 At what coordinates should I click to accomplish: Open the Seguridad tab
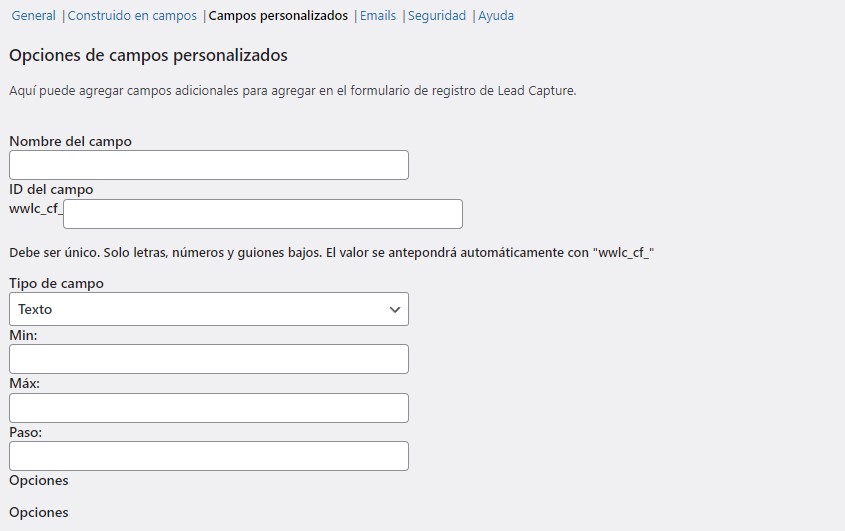coord(437,16)
